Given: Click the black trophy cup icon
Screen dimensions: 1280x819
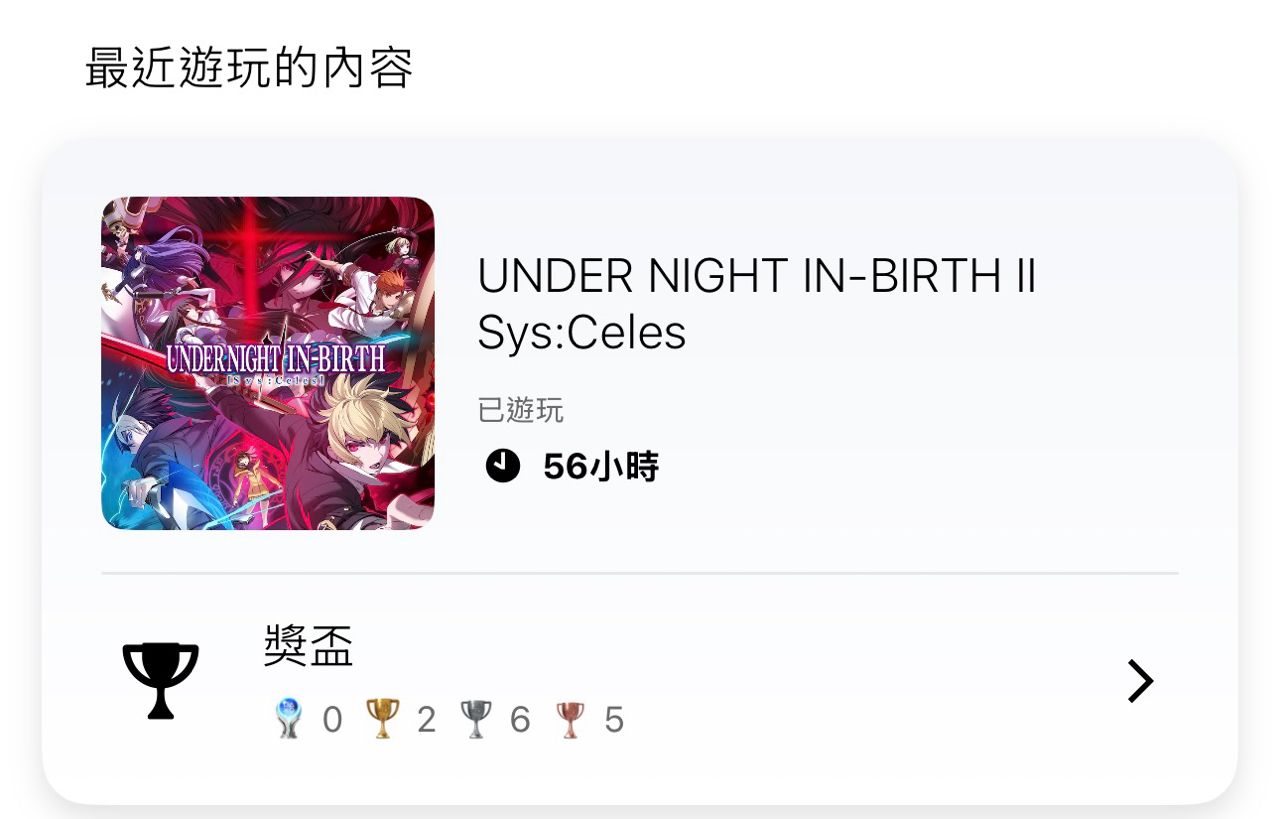Looking at the screenshot, I should [161, 681].
